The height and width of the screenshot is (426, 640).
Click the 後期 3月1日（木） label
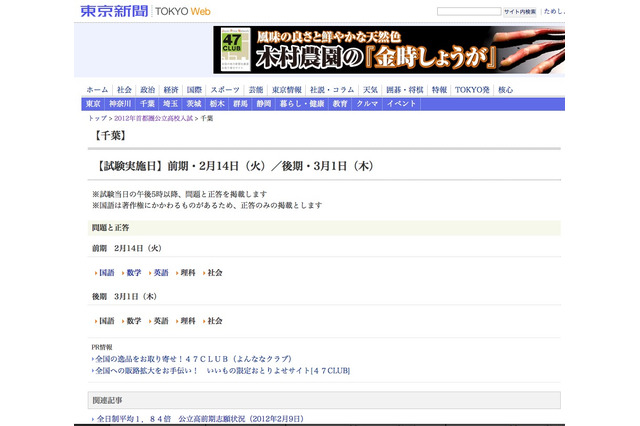(124, 297)
